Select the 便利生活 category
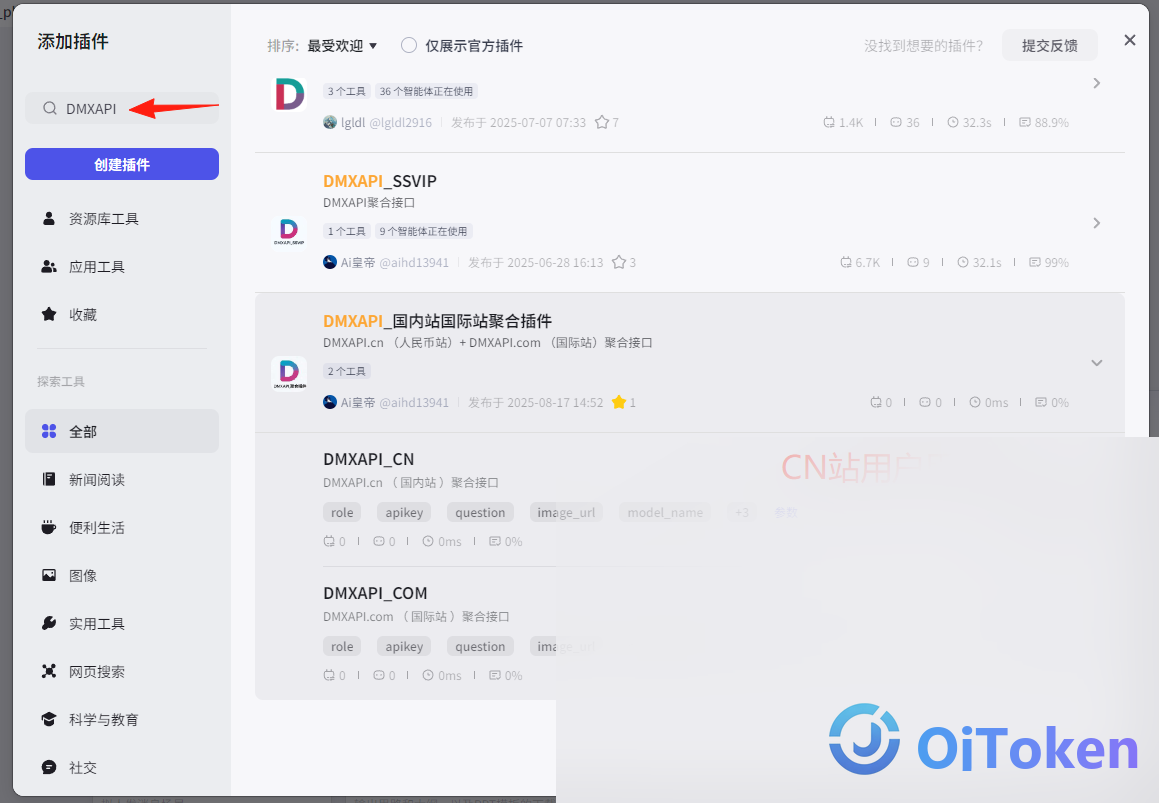This screenshot has width=1159, height=803. (122, 528)
